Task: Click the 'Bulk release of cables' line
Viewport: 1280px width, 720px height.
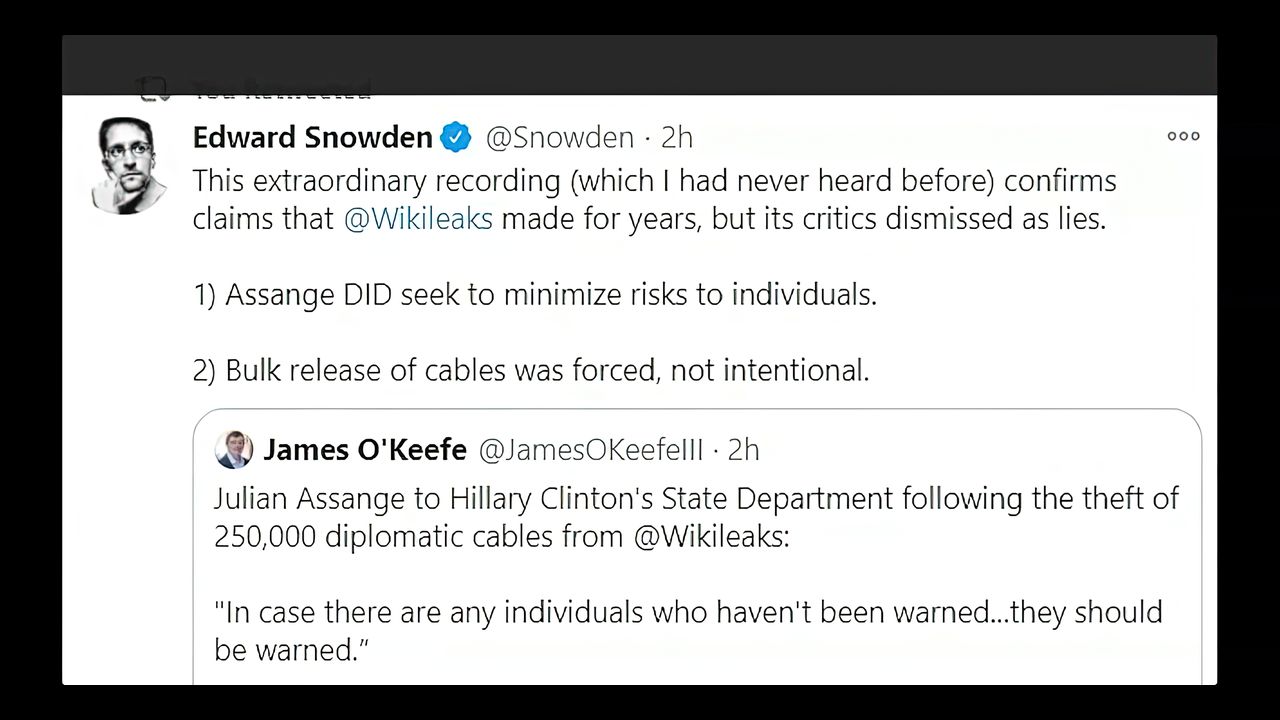Action: tap(531, 370)
